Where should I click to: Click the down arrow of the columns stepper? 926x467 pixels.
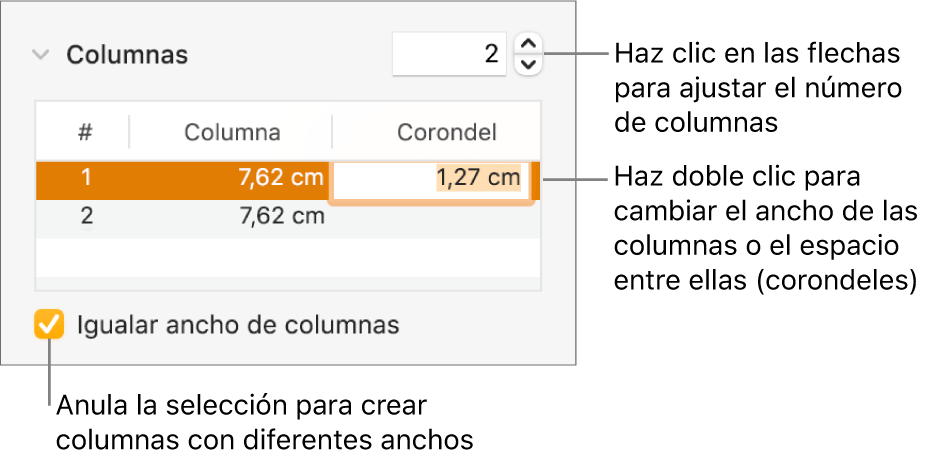point(529,64)
